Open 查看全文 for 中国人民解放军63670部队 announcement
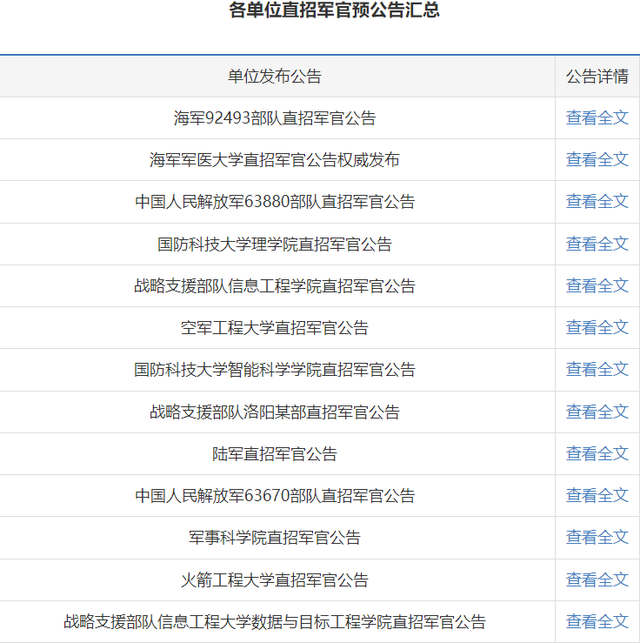640x643 pixels. tap(597, 496)
